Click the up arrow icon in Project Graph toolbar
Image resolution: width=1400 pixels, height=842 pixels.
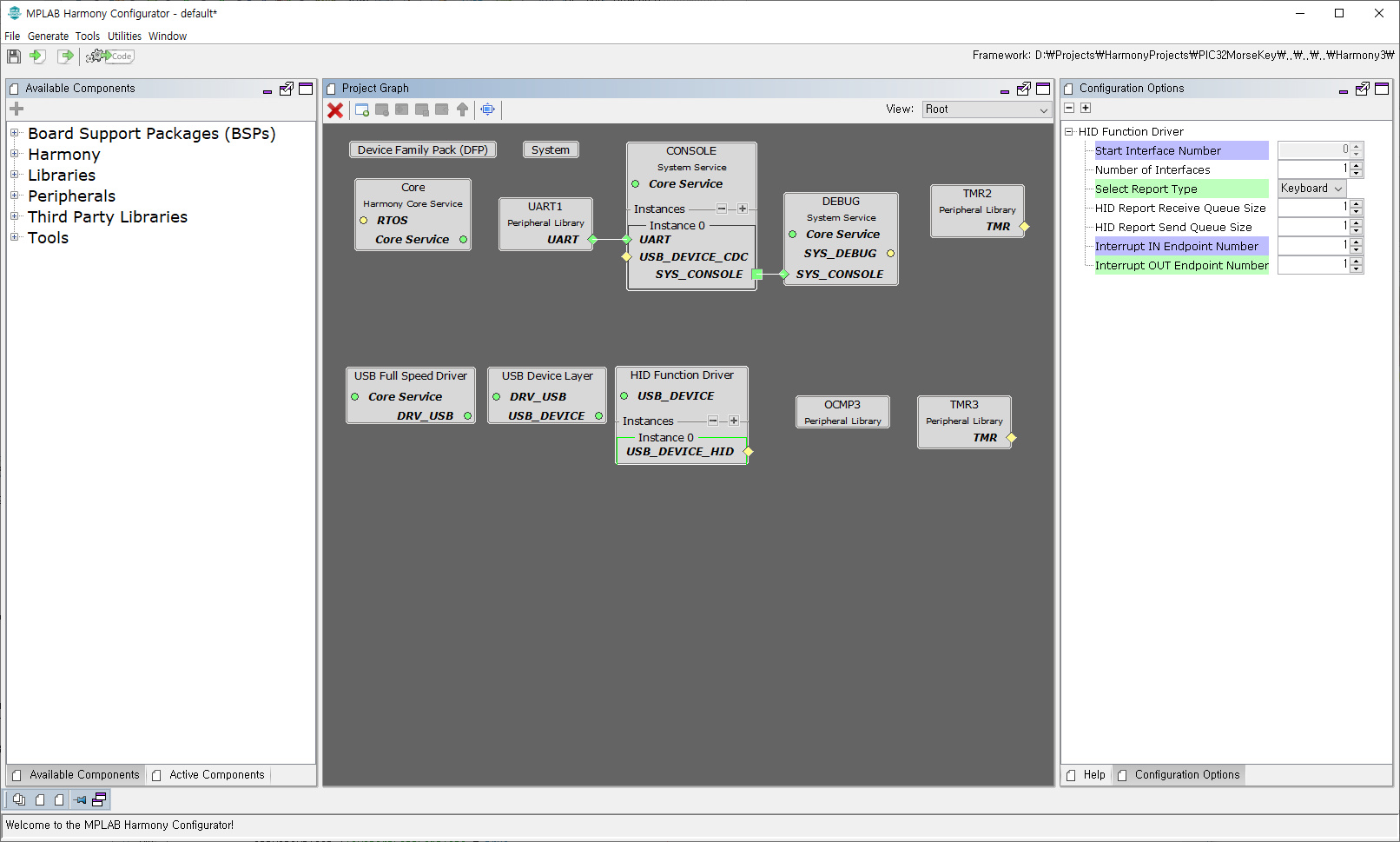point(462,109)
